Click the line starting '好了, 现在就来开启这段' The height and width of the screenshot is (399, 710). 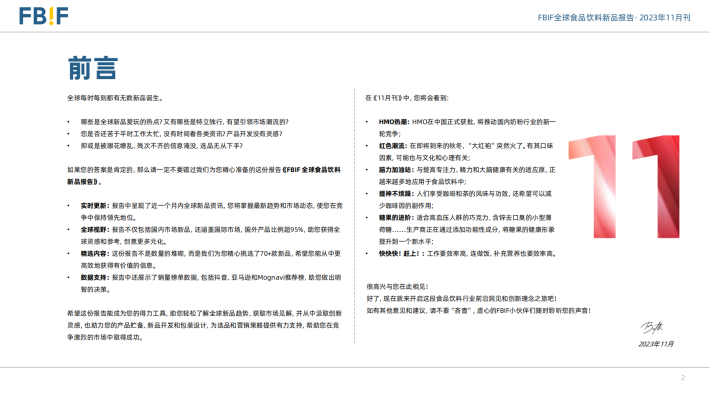pyautogui.click(x=461, y=298)
